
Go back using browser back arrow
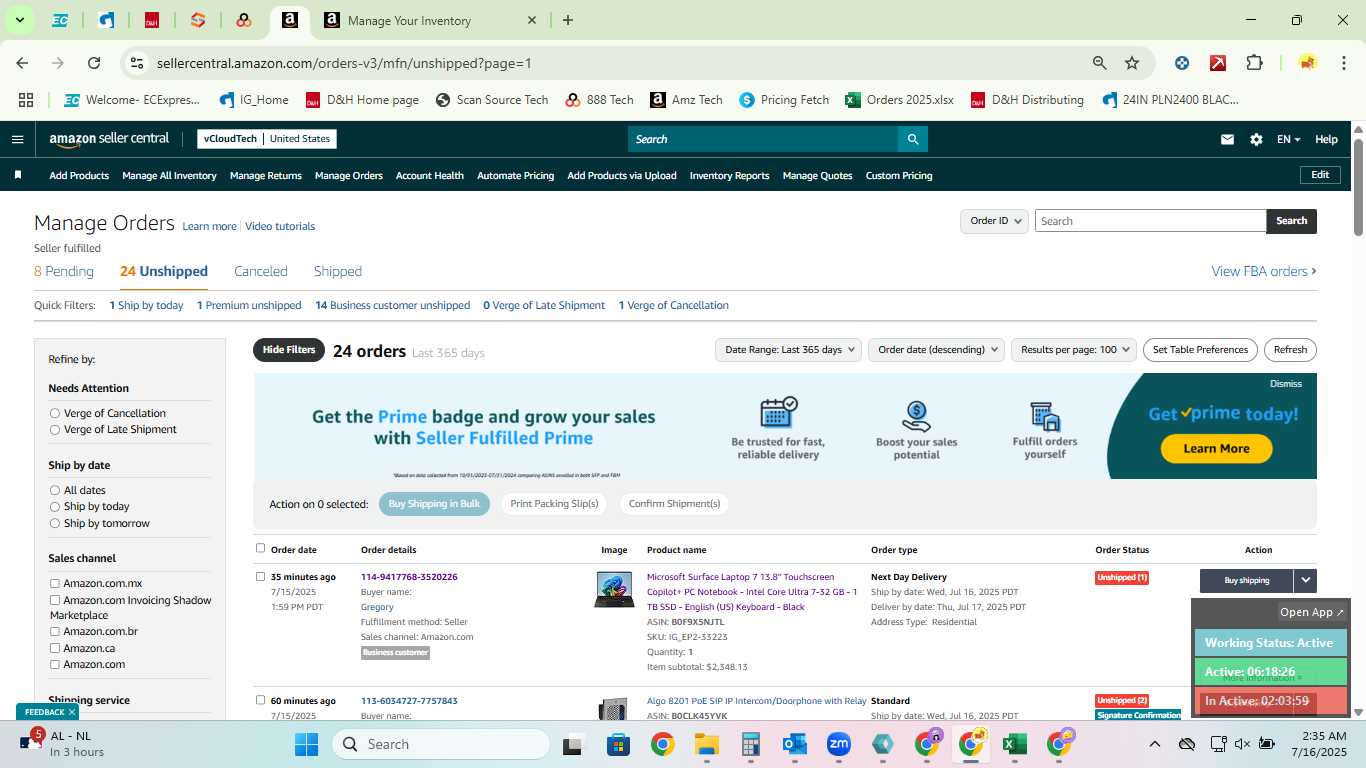[22, 63]
